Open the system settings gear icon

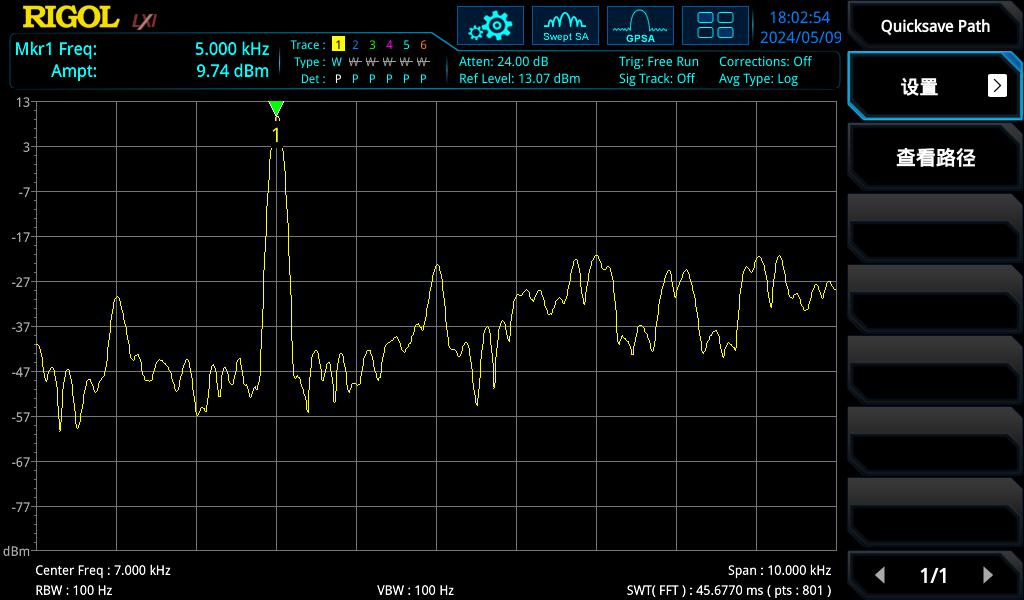[x=490, y=25]
